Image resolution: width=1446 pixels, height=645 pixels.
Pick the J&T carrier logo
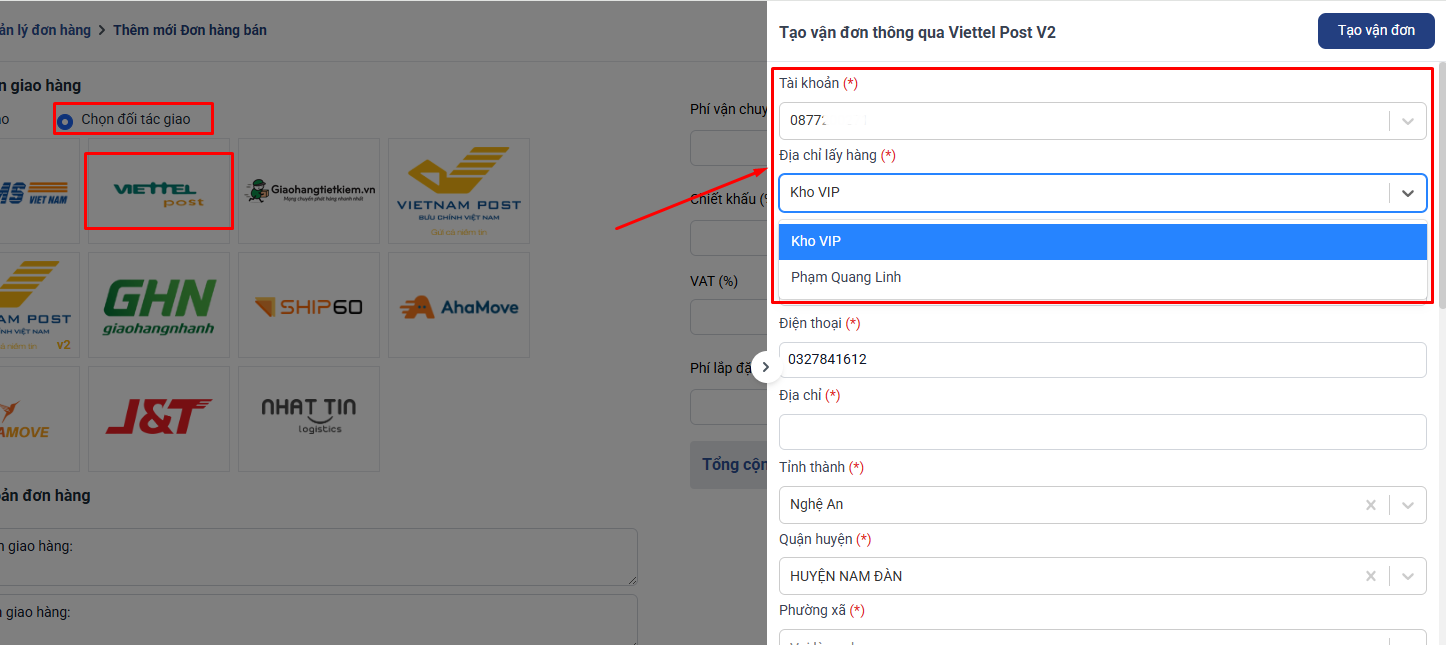[159, 419]
